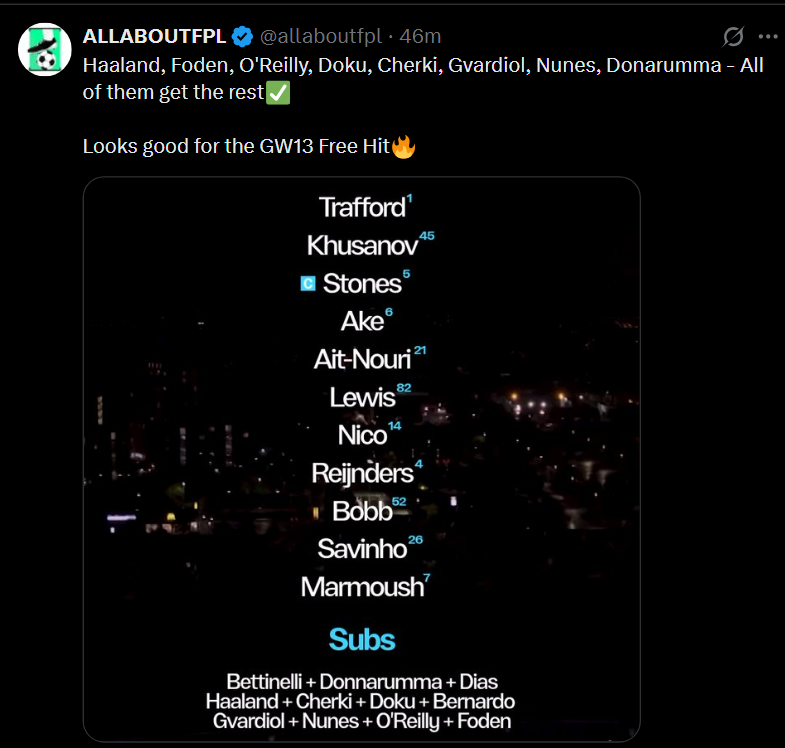Open the @allaboutfpl handle link
Image resolution: width=785 pixels, height=748 pixels.
321,37
